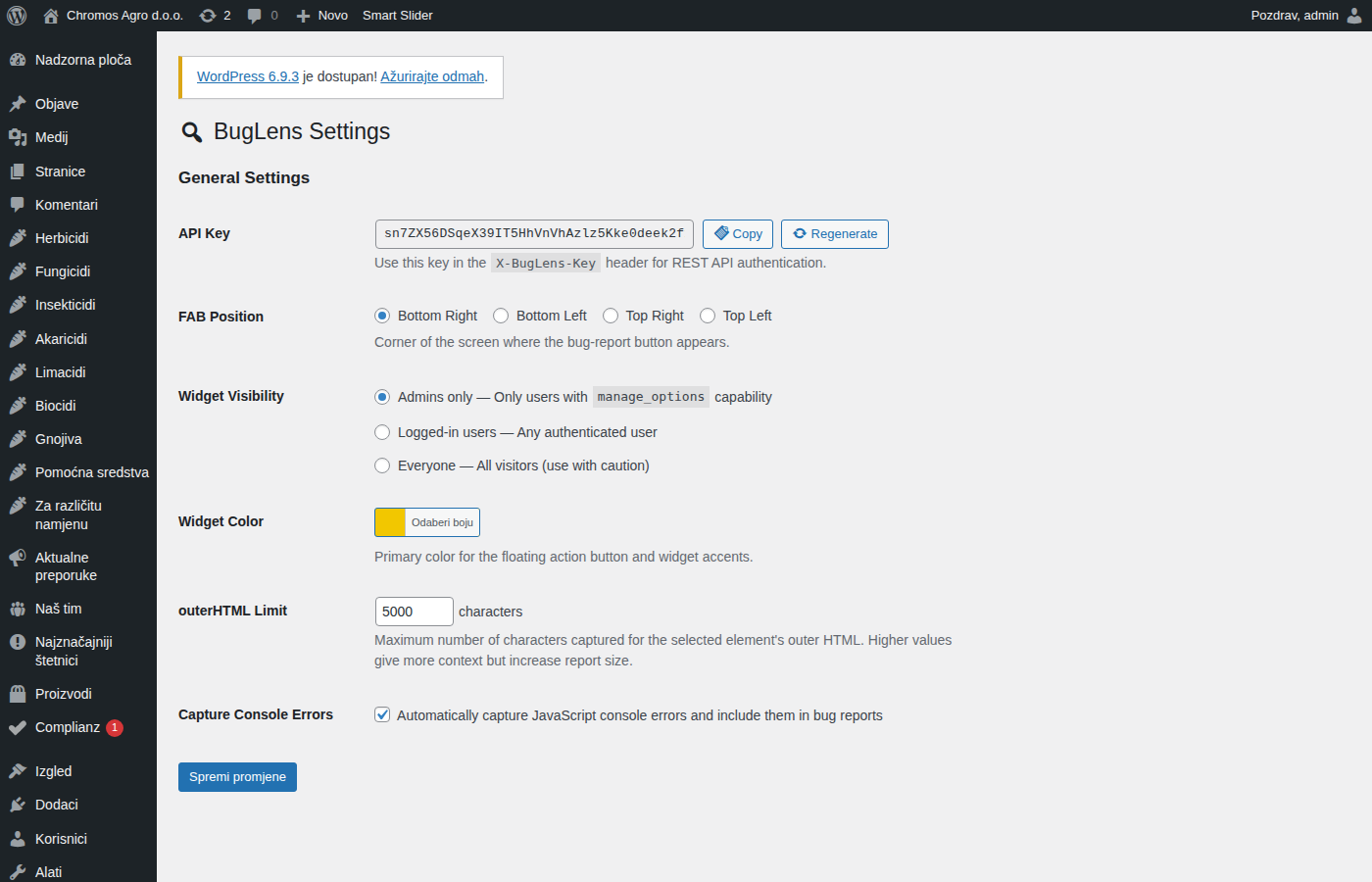
Task: Click the Complianz notification badge
Action: (115, 727)
